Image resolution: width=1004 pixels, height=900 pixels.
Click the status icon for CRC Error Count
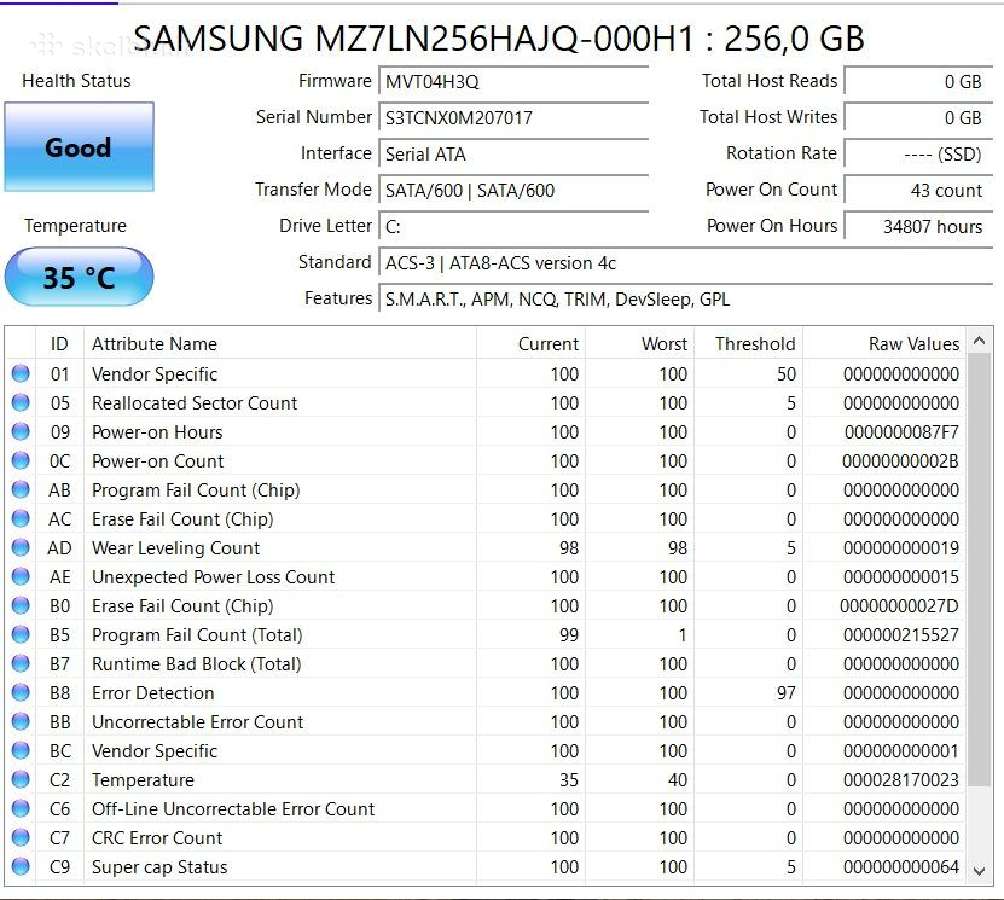tap(20, 837)
